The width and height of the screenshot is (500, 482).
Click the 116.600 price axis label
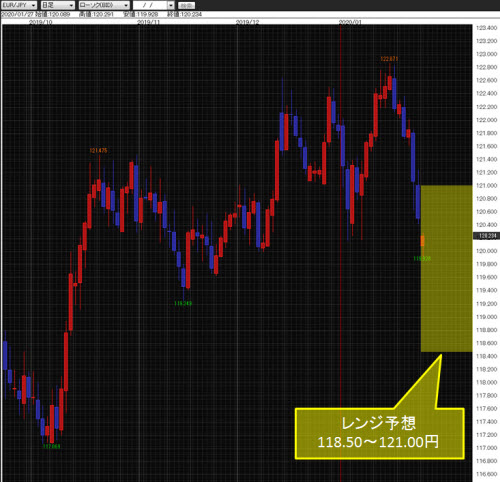coord(486,474)
